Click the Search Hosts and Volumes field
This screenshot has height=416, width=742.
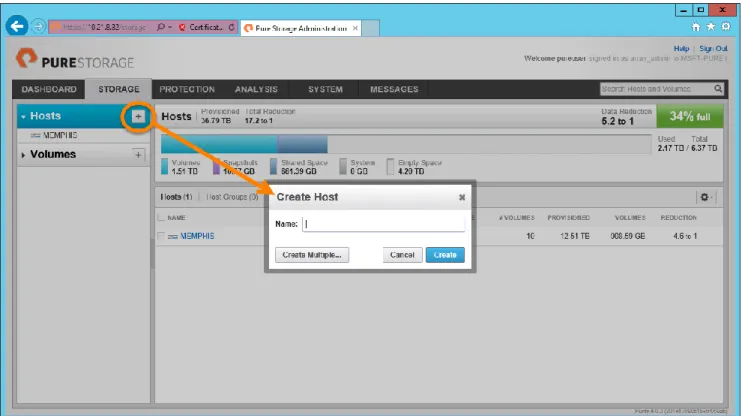pos(656,89)
